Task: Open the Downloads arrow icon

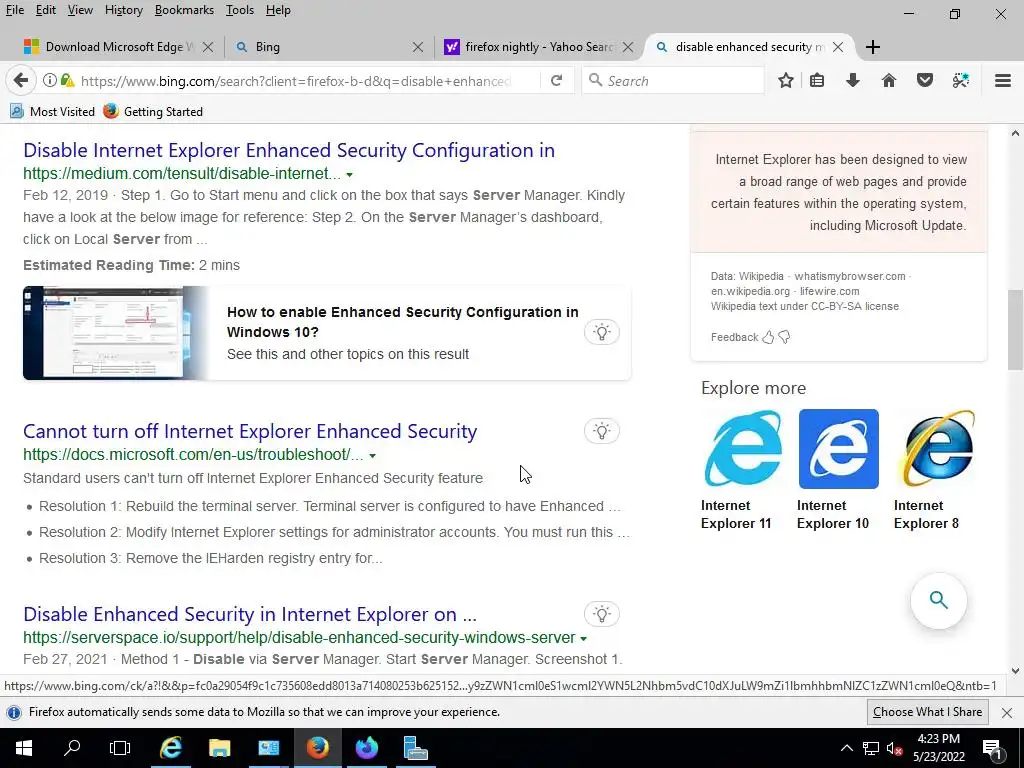Action: 852,80
